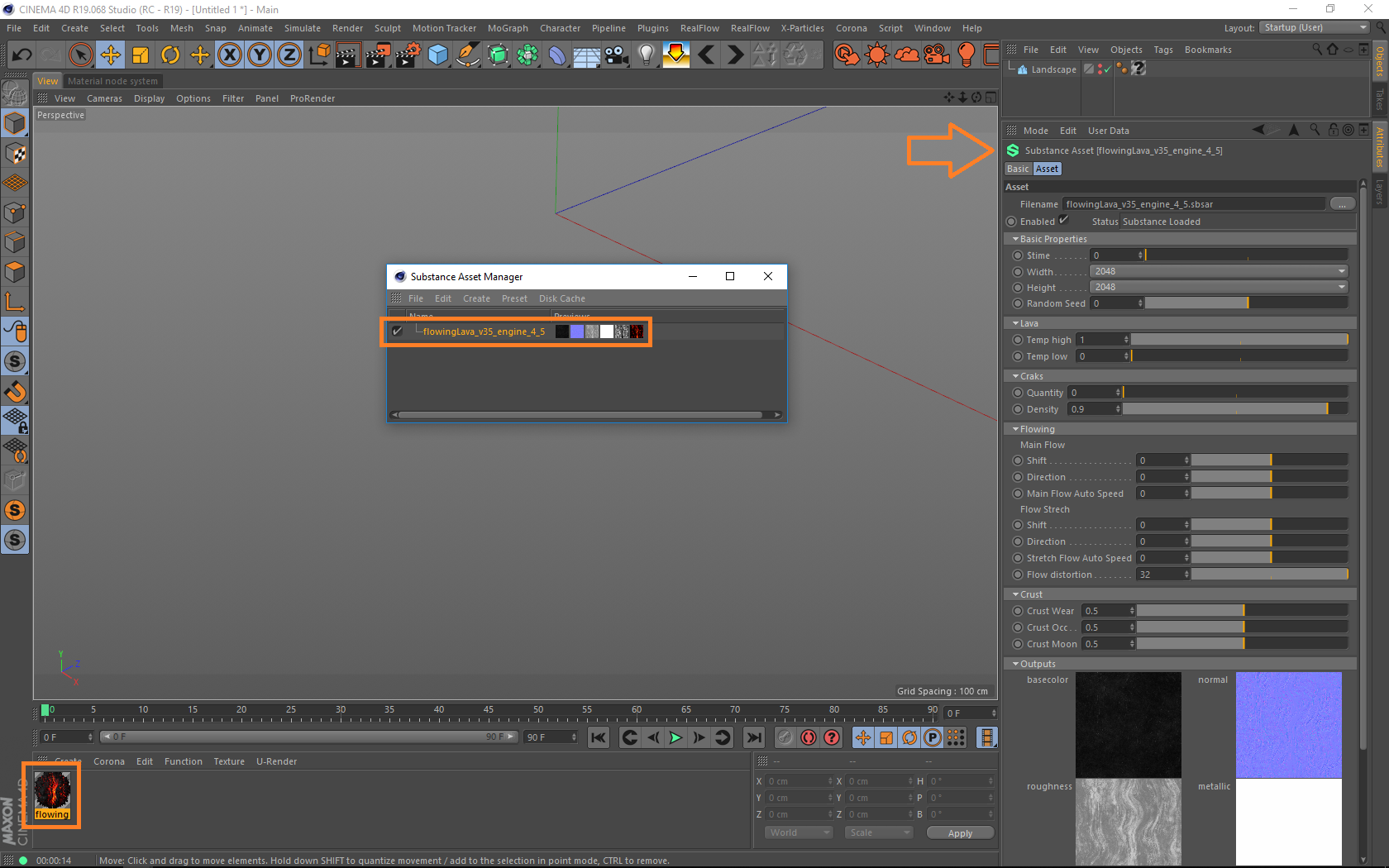1389x868 pixels.
Task: Select the Live Selection tool
Action: 80,55
